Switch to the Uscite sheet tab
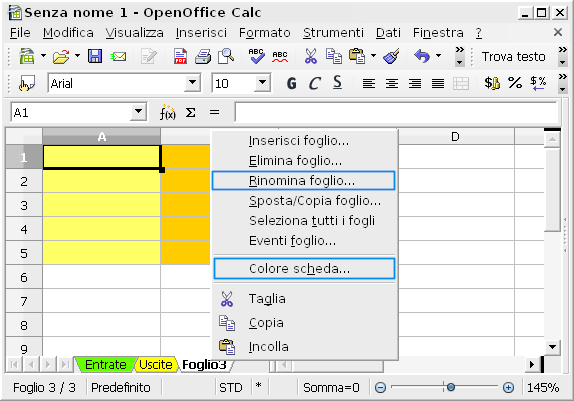 tap(156, 364)
